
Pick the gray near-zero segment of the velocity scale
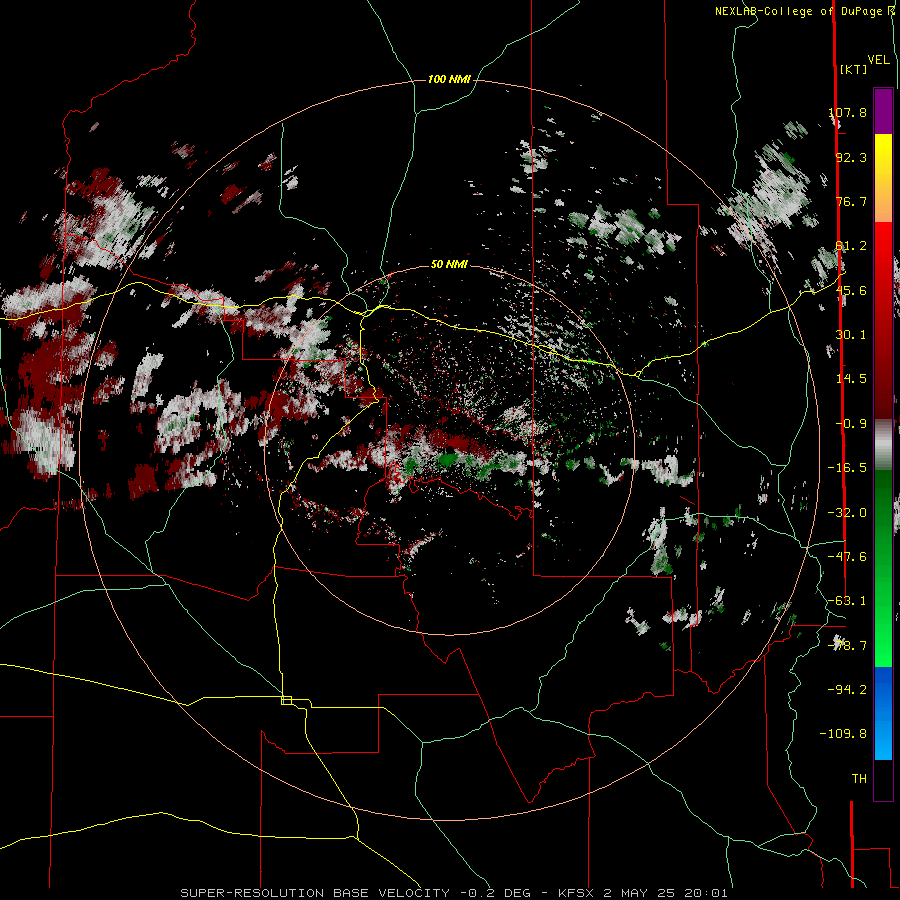[x=883, y=444]
